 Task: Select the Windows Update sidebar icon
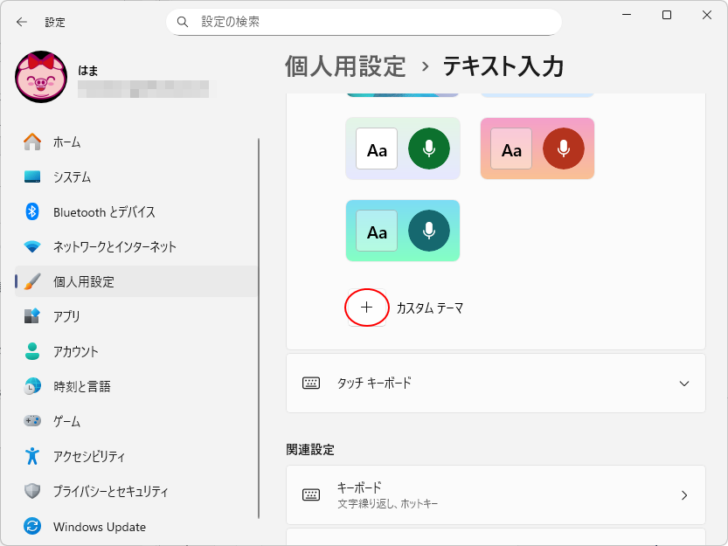point(33,526)
